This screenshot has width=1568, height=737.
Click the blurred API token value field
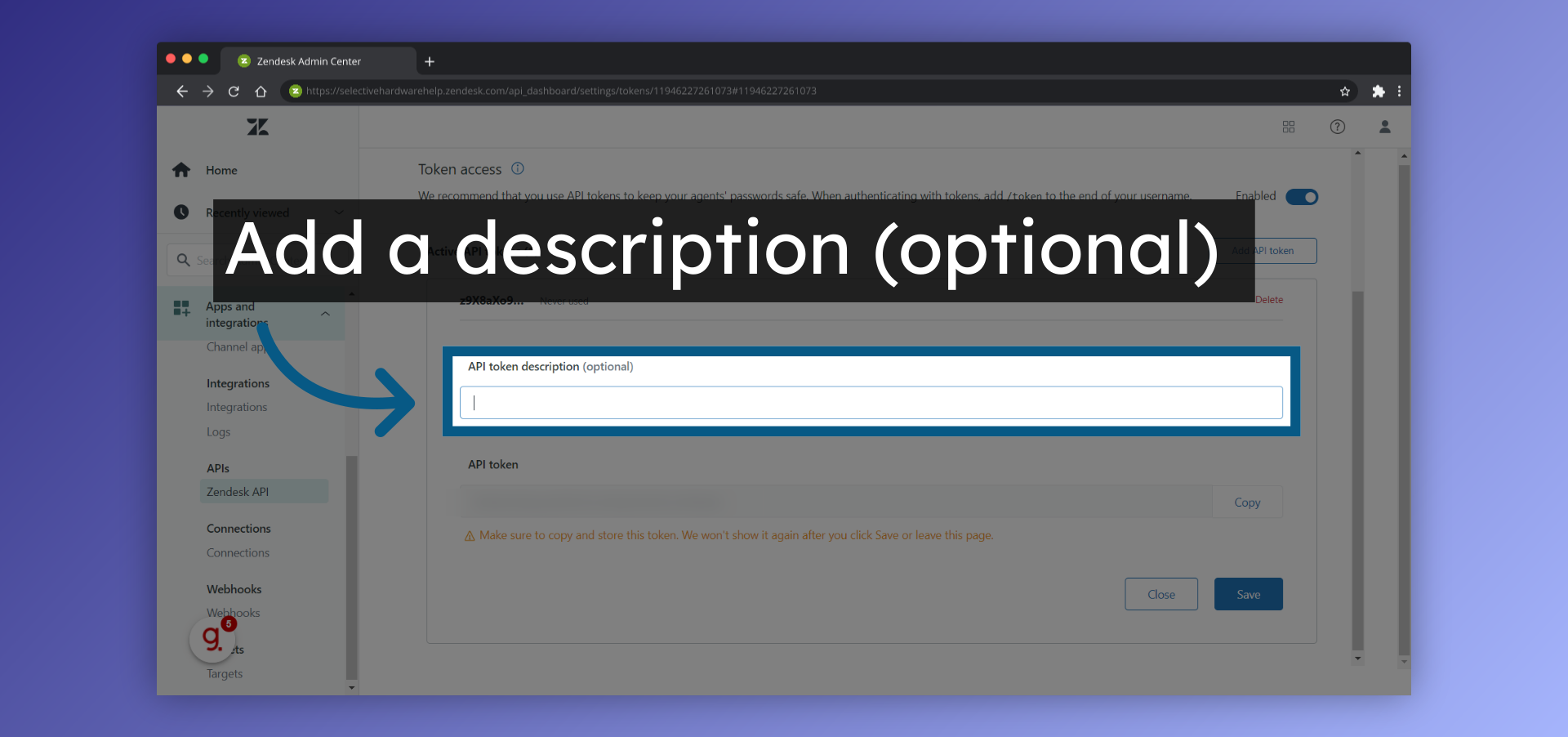(835, 502)
